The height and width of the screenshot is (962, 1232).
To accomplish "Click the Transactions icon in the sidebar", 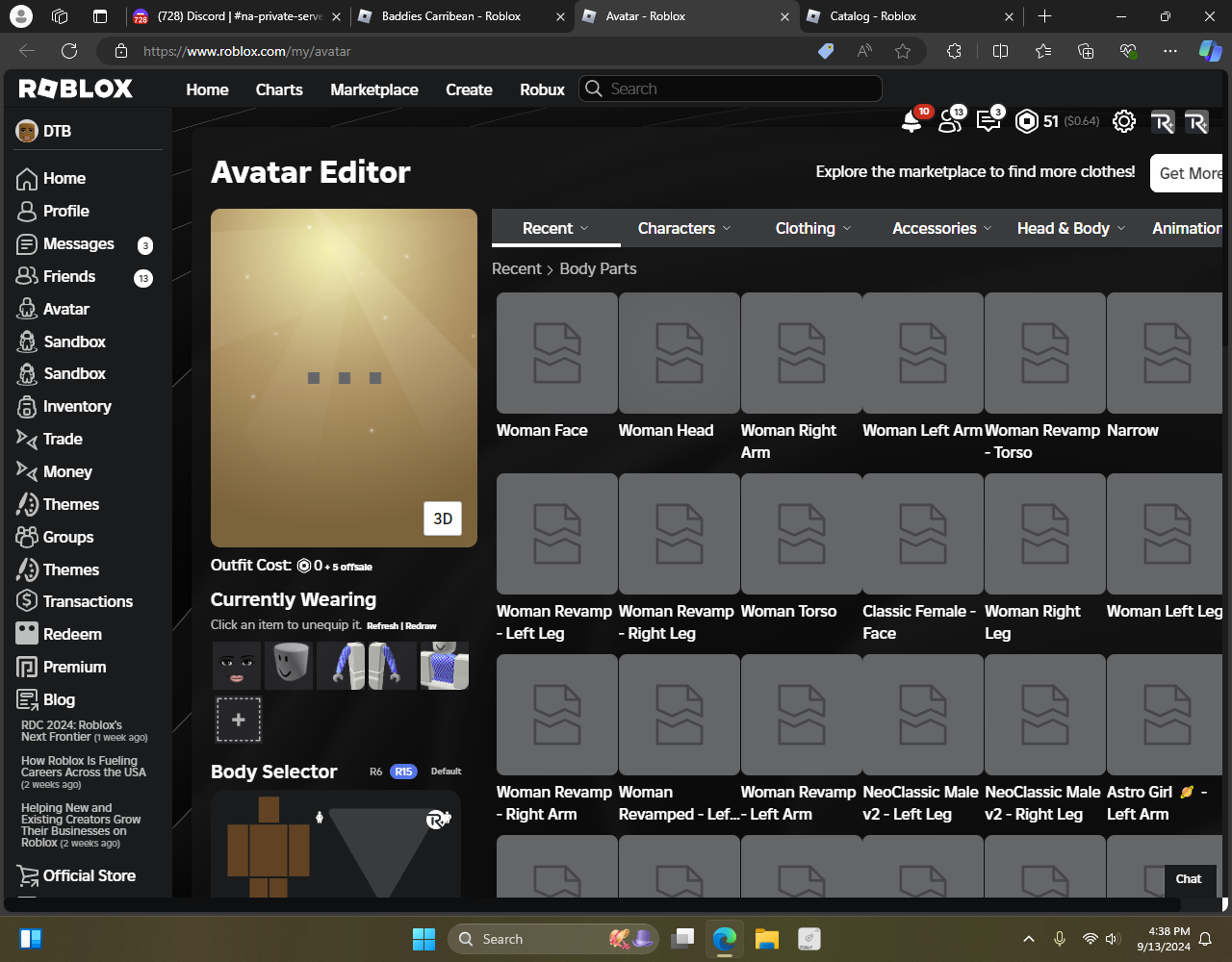I will [27, 601].
